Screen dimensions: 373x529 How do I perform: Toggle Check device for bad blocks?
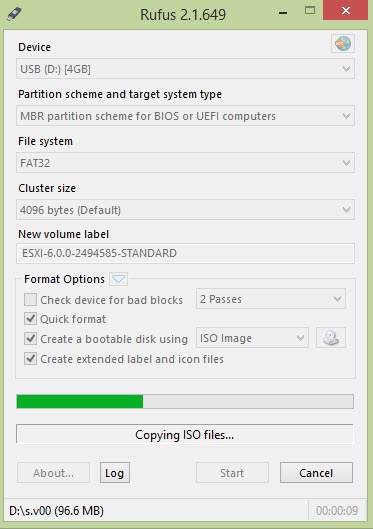[30, 300]
